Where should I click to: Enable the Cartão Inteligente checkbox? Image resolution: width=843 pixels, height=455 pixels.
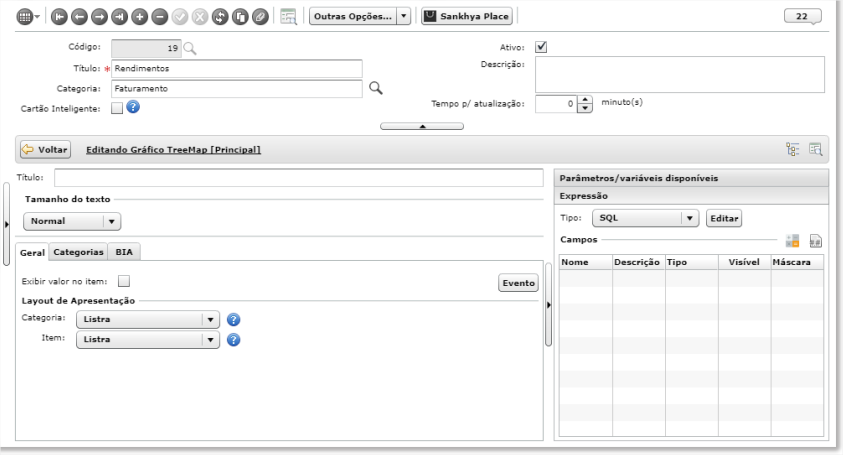117,108
